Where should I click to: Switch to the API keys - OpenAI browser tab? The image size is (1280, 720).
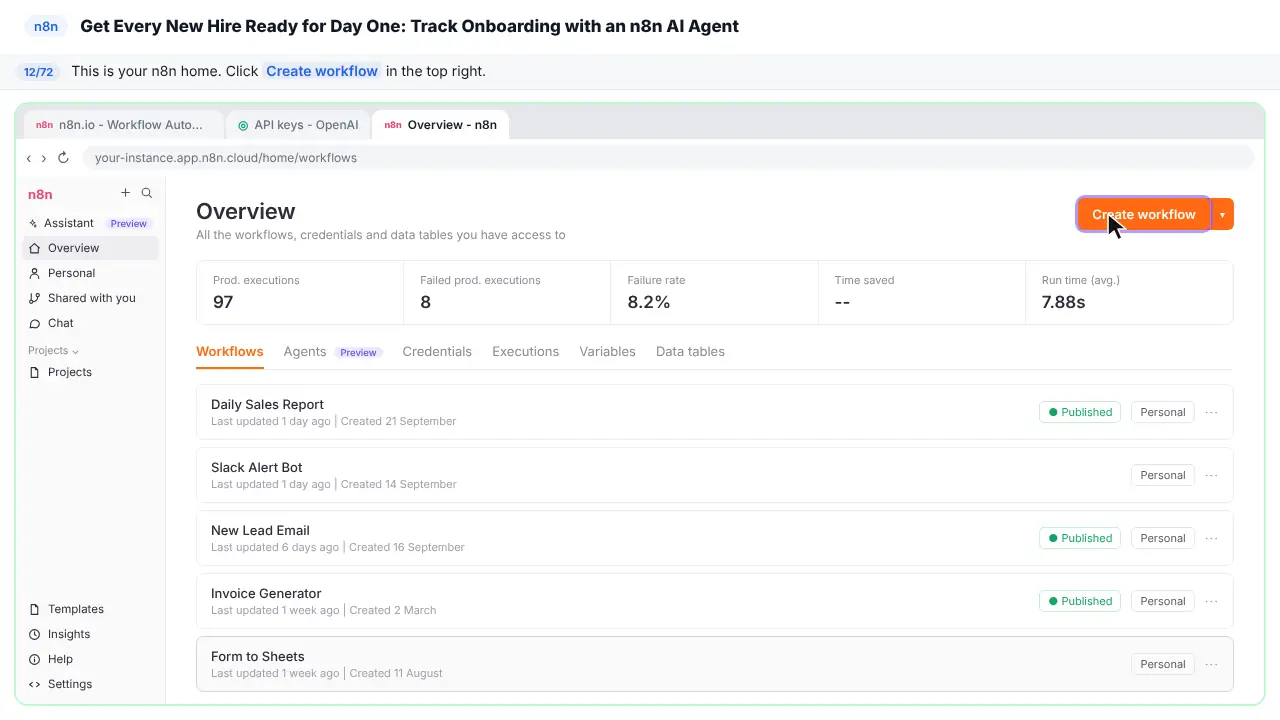pyautogui.click(x=297, y=125)
